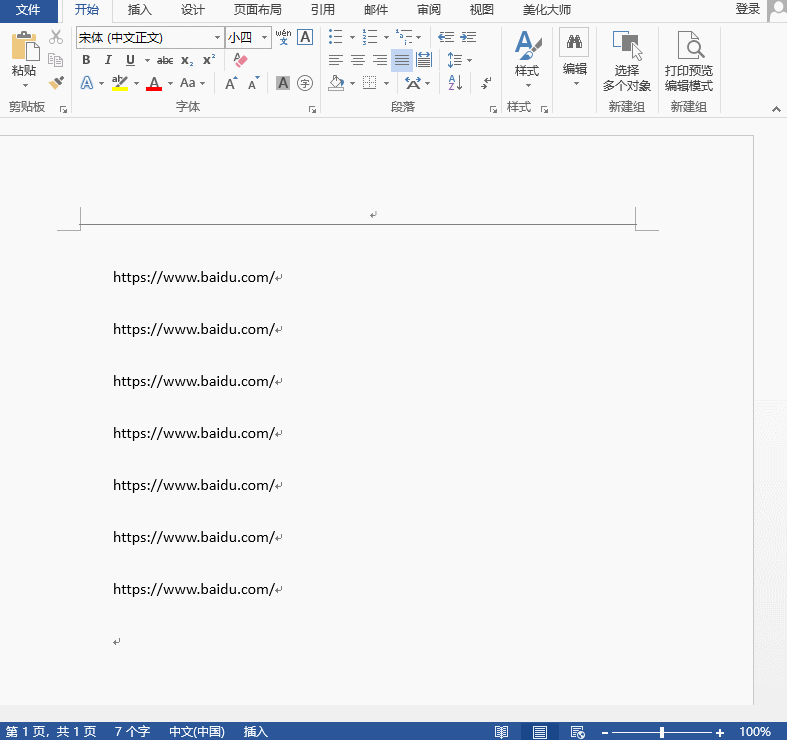Open the font size dropdown
Viewport: 787px width, 740px height.
pos(264,37)
